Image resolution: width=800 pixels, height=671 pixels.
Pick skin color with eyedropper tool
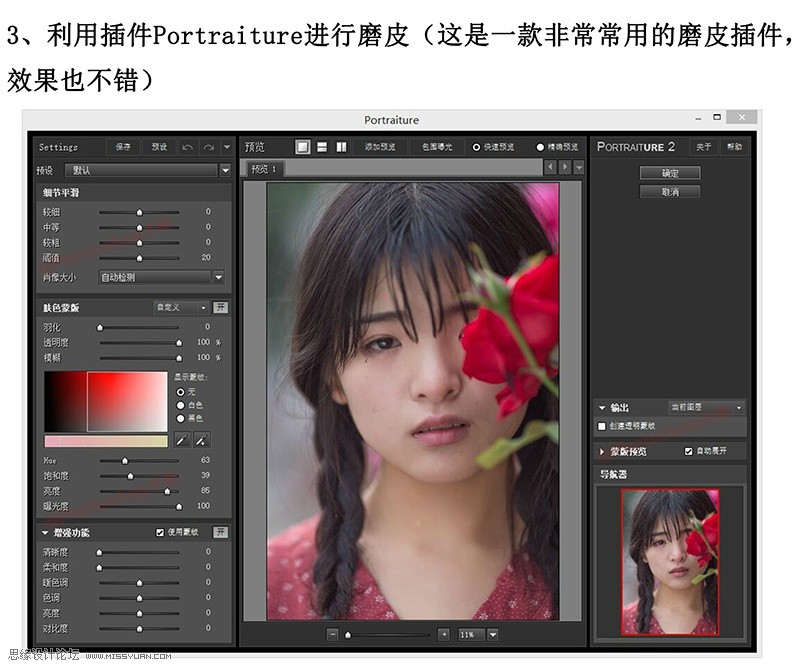(x=182, y=440)
